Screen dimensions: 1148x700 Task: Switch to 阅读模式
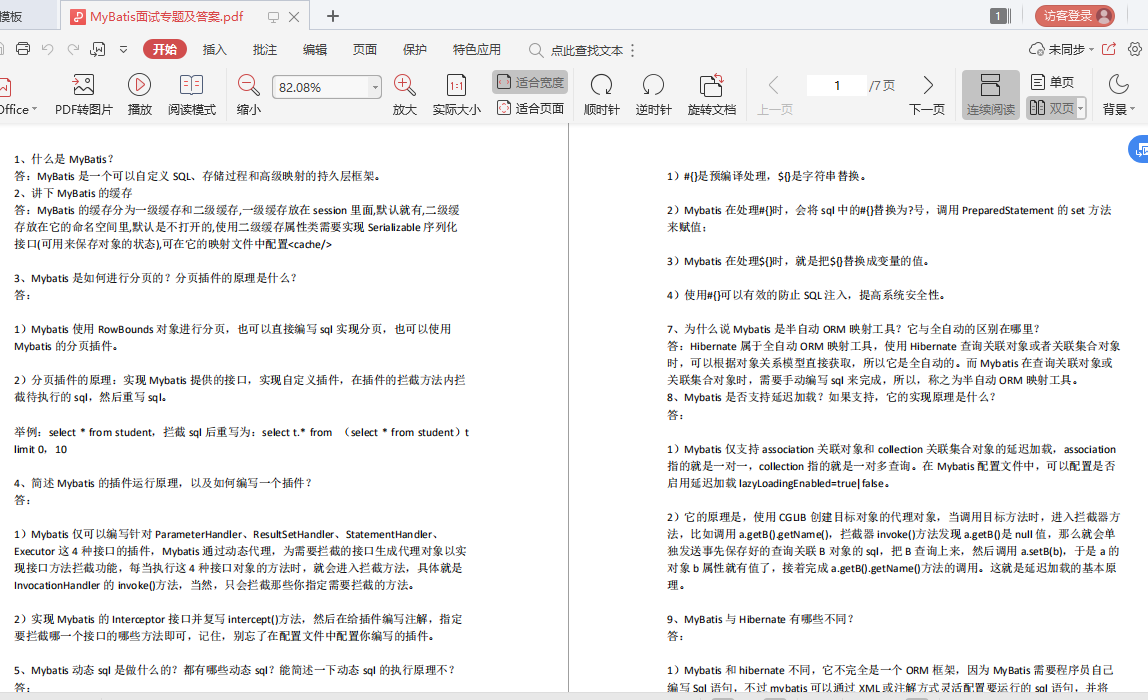[192, 94]
